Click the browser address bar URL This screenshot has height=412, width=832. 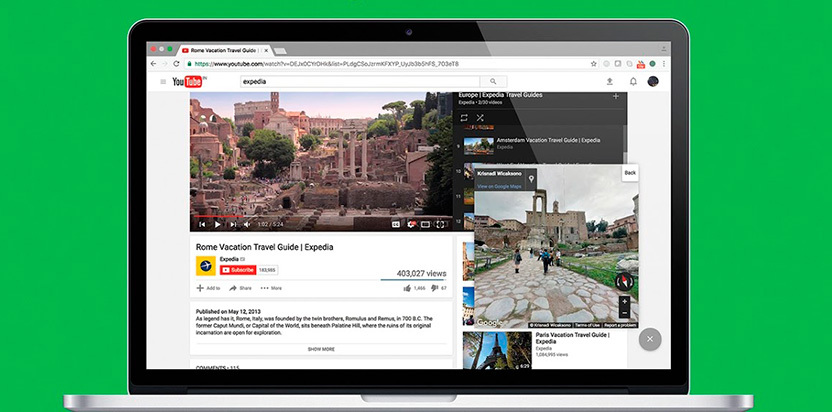326,64
